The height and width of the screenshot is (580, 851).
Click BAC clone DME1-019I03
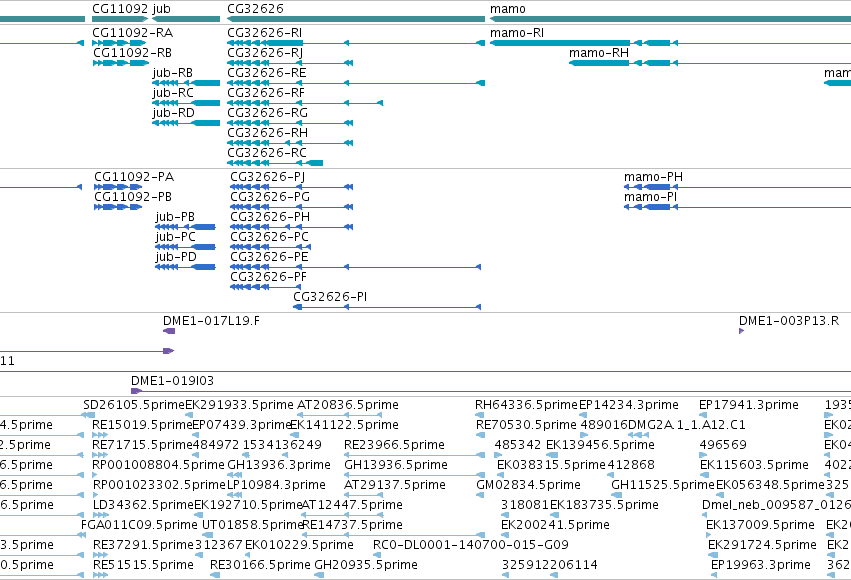[172, 381]
